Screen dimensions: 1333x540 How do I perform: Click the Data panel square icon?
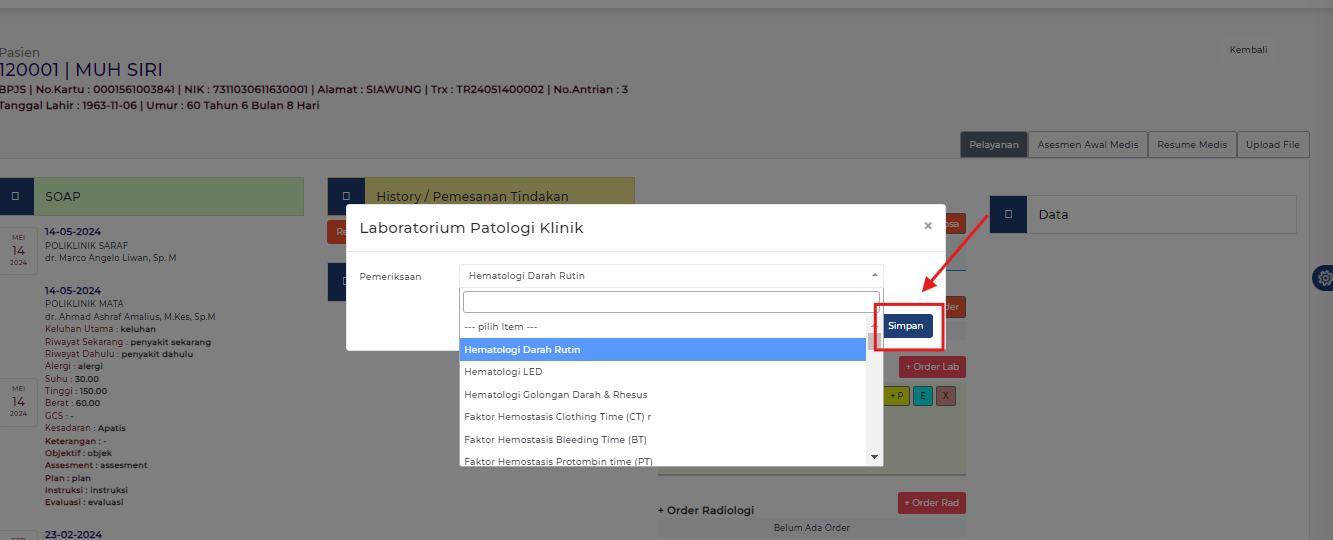[1008, 214]
